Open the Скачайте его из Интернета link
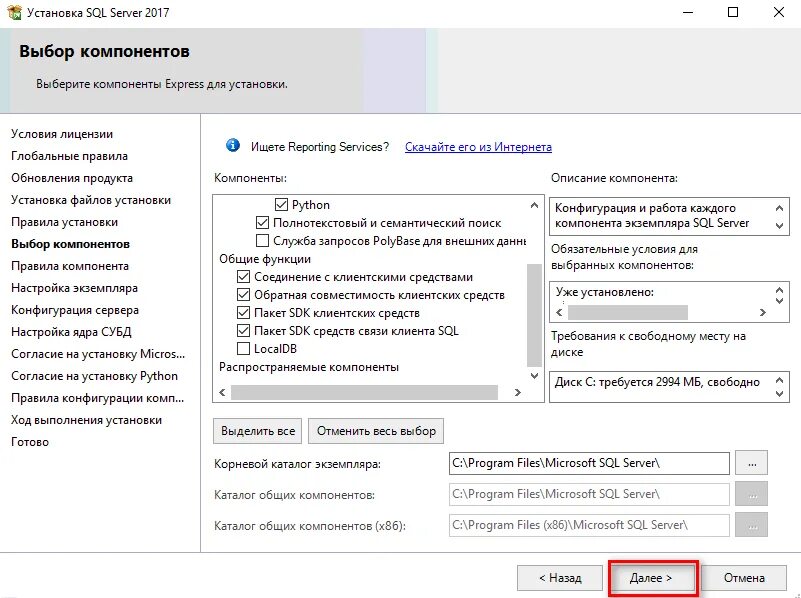The width and height of the screenshot is (801, 598). [478, 147]
